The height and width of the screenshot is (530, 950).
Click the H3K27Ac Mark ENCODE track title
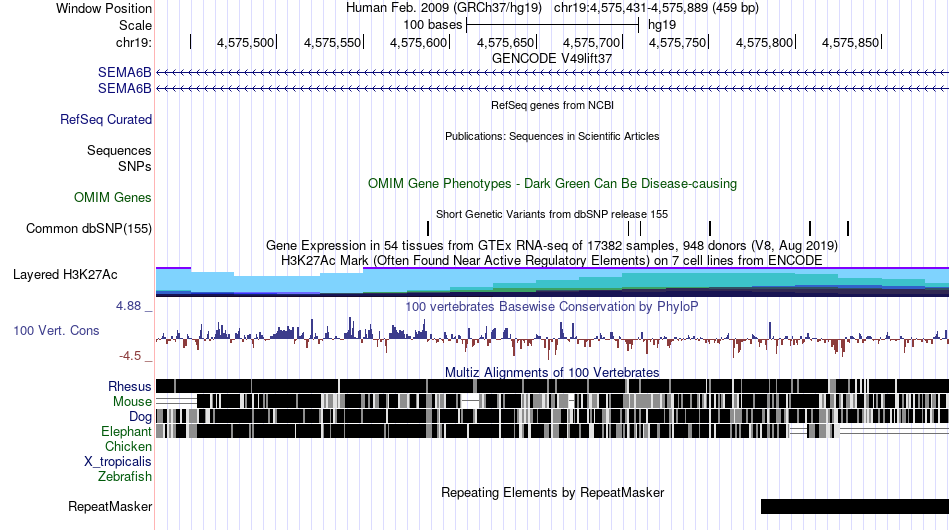pyautogui.click(x=552, y=260)
